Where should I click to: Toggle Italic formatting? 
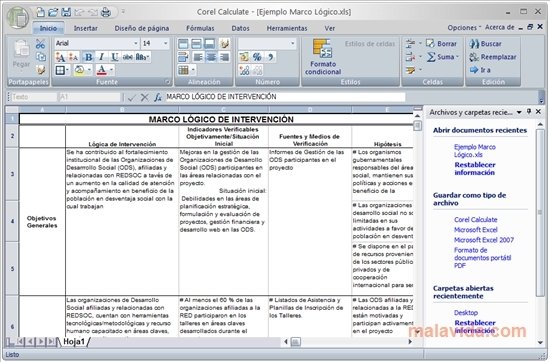tap(102, 57)
